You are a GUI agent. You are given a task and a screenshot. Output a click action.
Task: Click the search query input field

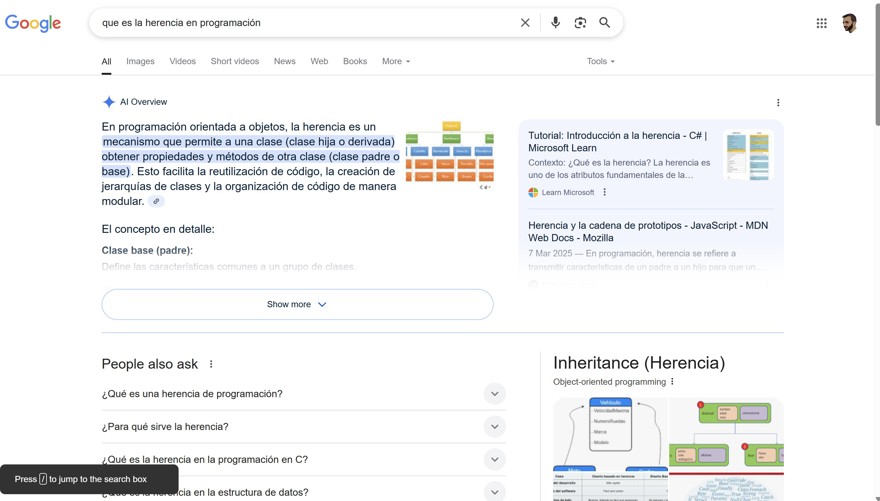point(300,23)
